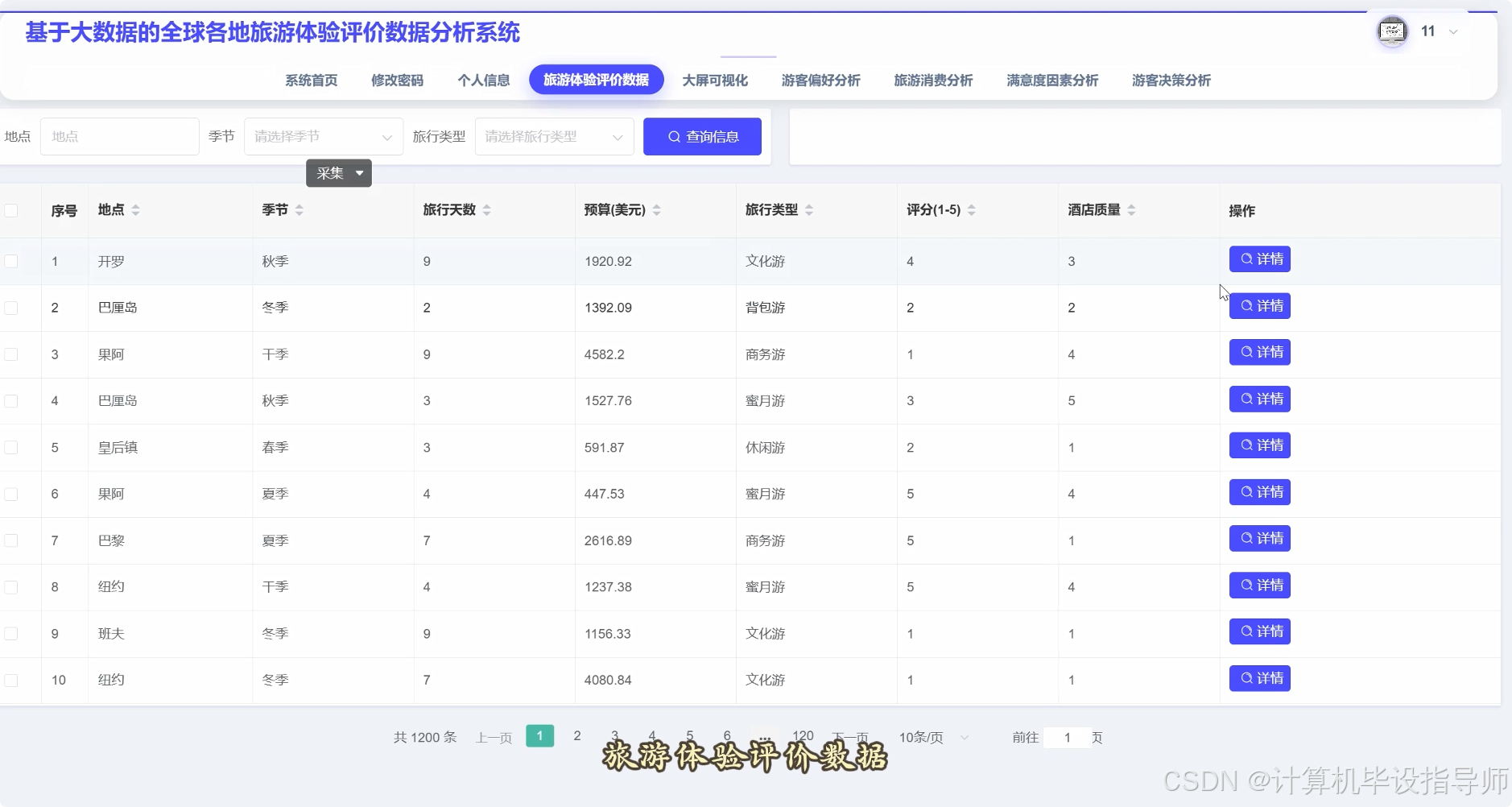Screen dimensions: 1512x807
Task: Sort table by 季节 column arrows
Action: (x=300, y=210)
